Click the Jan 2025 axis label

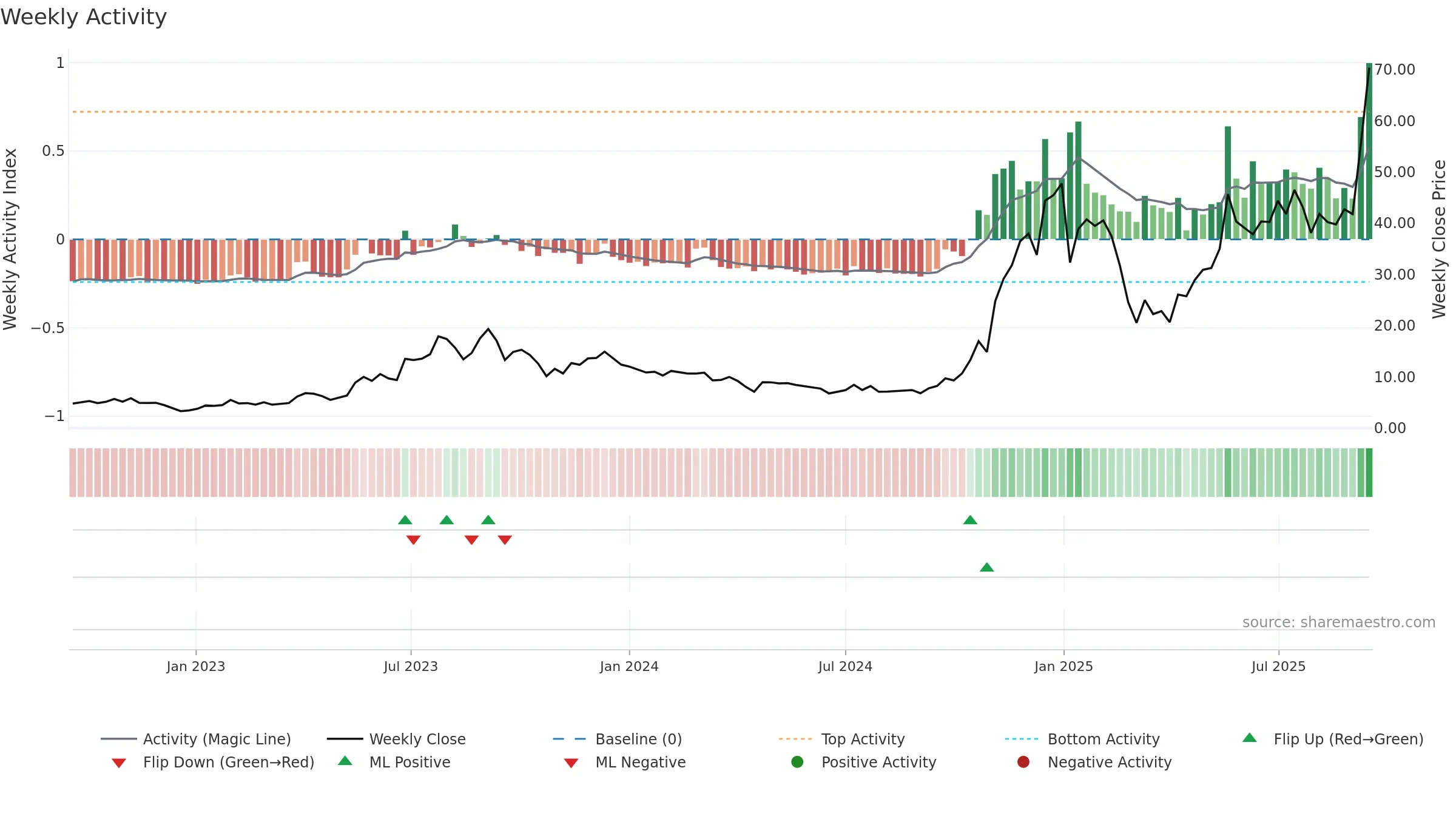1063,666
